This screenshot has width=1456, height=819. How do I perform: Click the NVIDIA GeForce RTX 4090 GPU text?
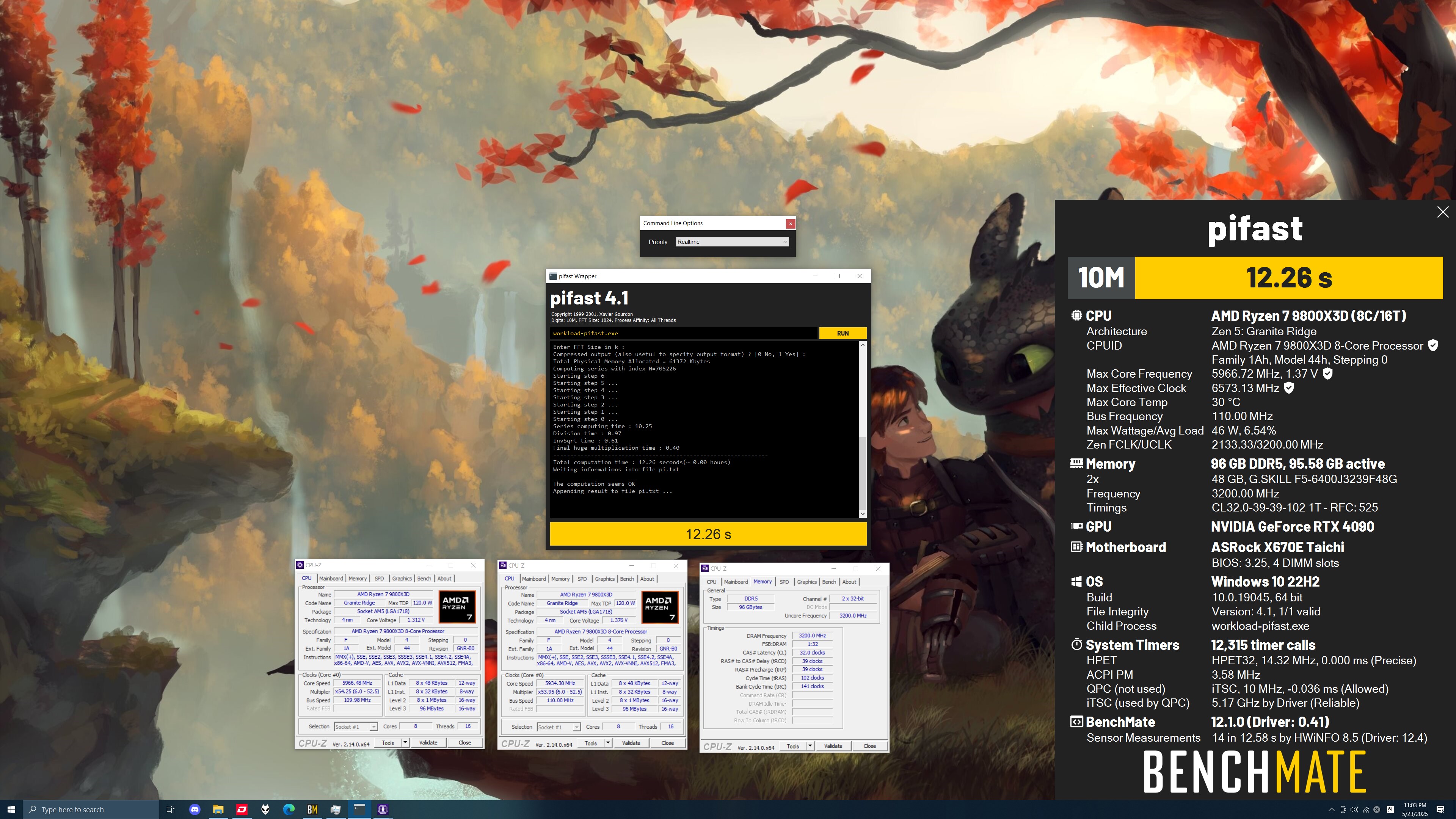click(x=1292, y=527)
